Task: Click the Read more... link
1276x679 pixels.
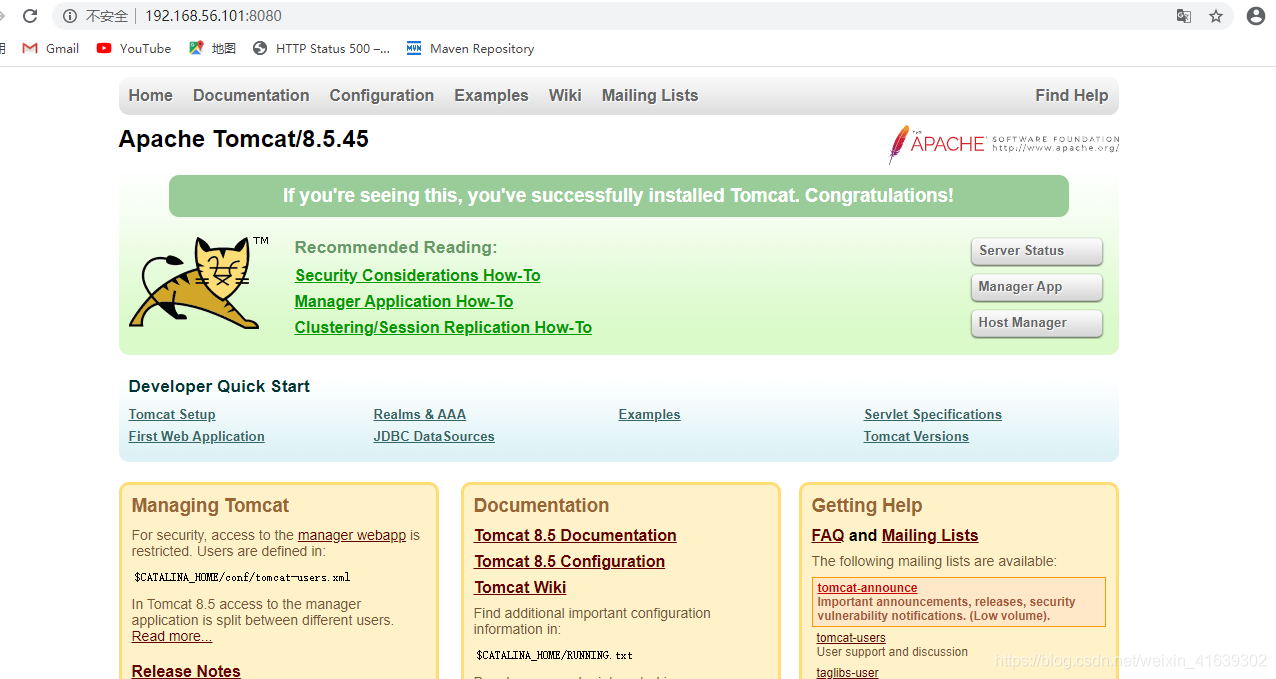Action: [x=172, y=637]
